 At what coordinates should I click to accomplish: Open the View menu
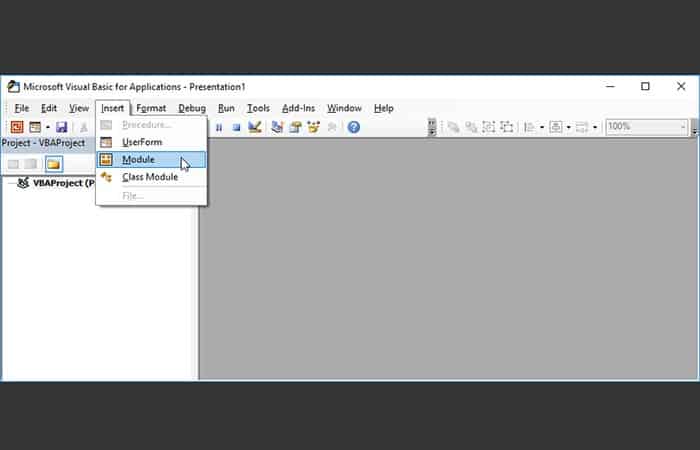tap(79, 108)
